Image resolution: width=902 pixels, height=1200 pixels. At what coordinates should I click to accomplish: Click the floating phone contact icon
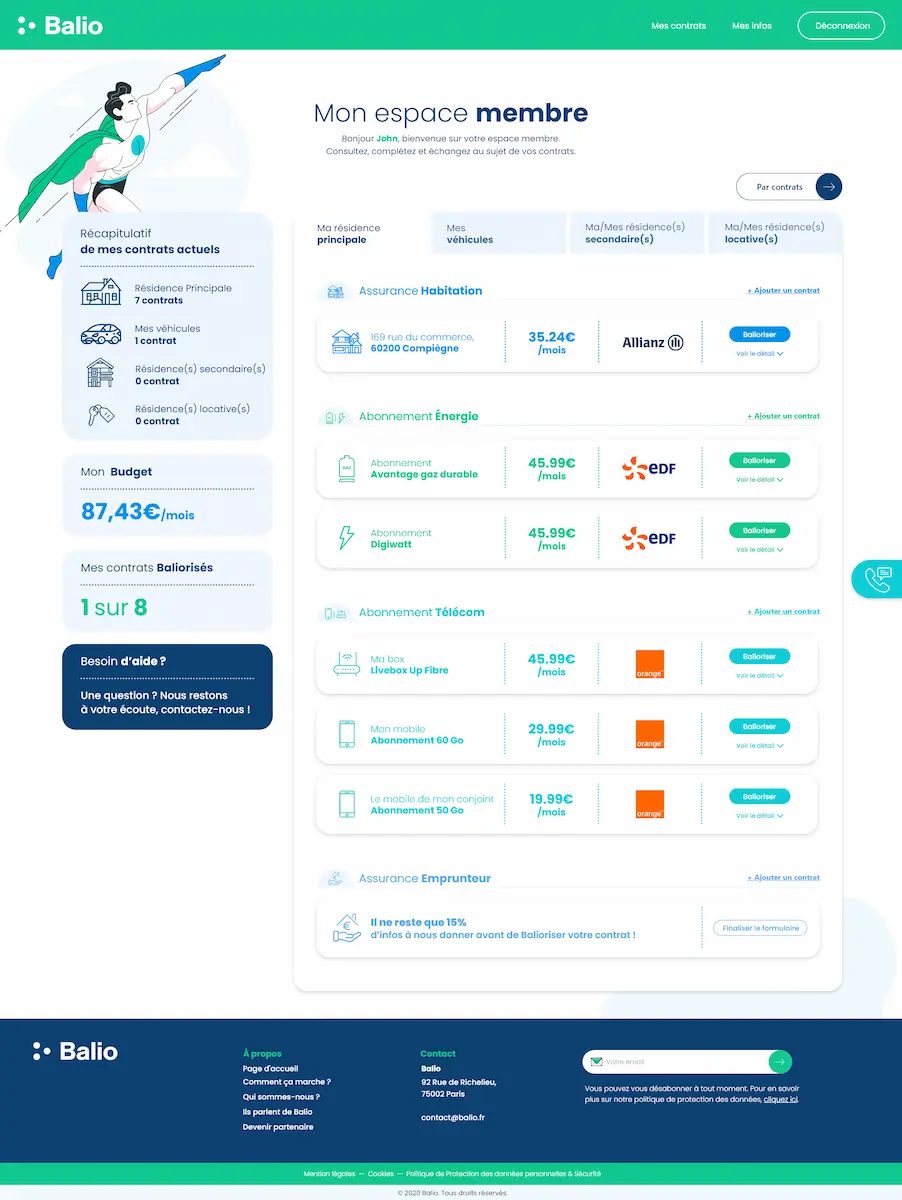click(x=878, y=579)
